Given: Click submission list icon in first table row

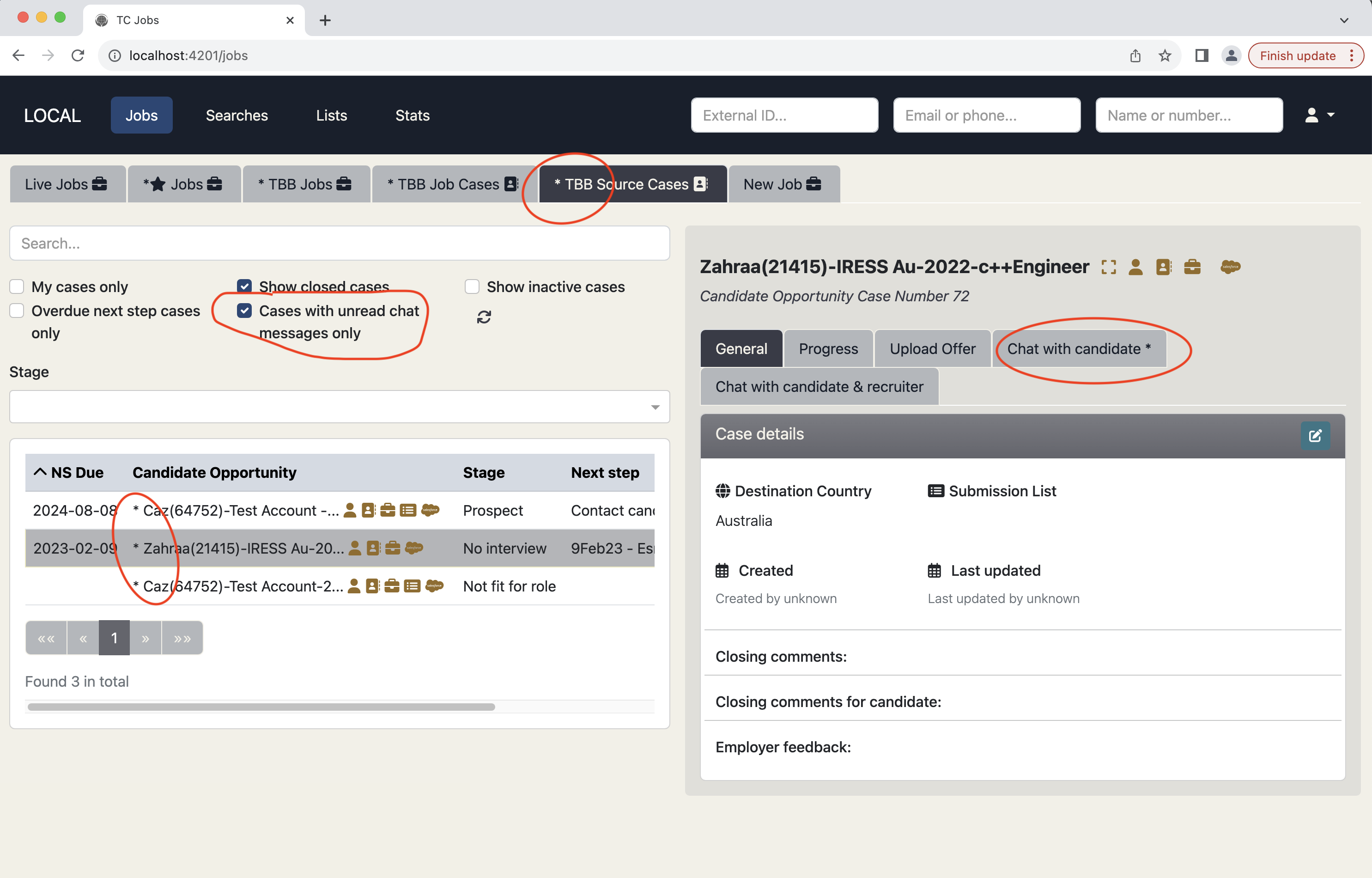Looking at the screenshot, I should pyautogui.click(x=408, y=510).
